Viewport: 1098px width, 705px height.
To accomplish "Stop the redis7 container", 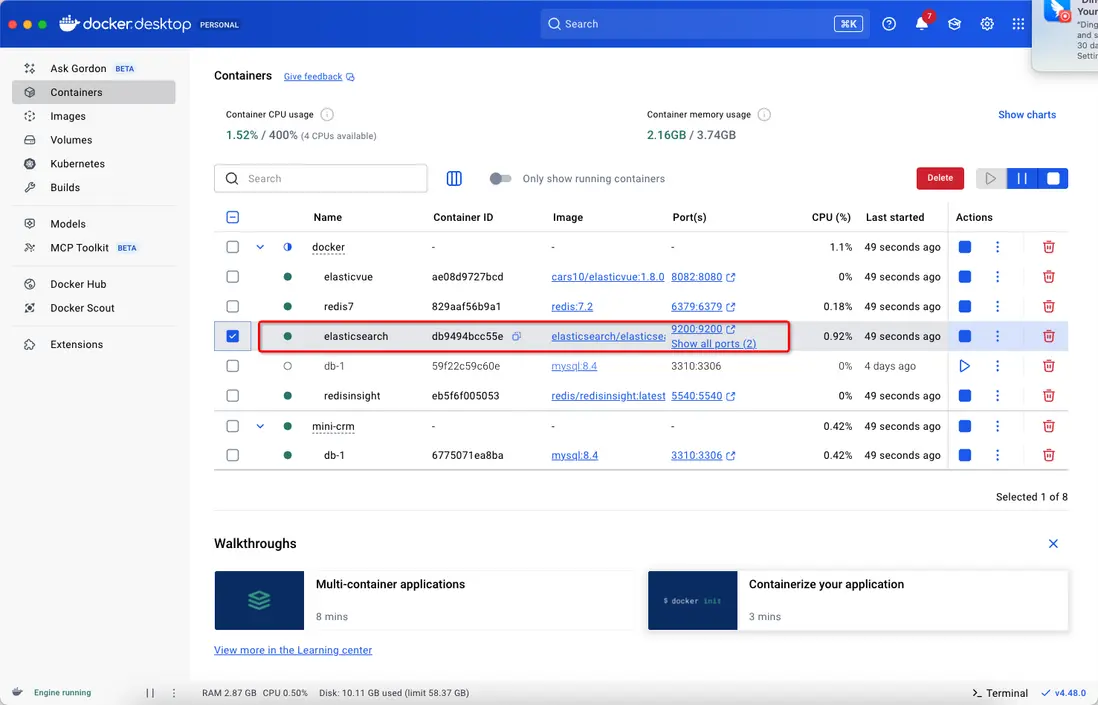I will point(965,307).
